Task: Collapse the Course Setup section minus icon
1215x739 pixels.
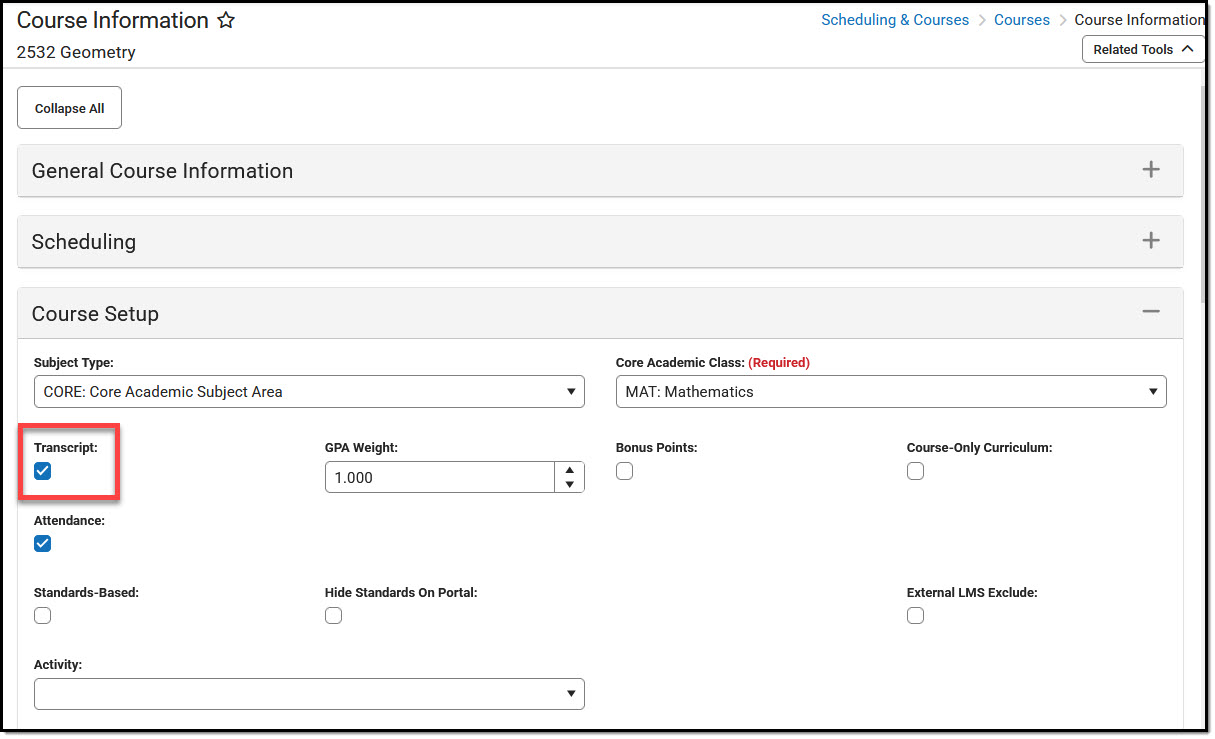Action: point(1151,312)
